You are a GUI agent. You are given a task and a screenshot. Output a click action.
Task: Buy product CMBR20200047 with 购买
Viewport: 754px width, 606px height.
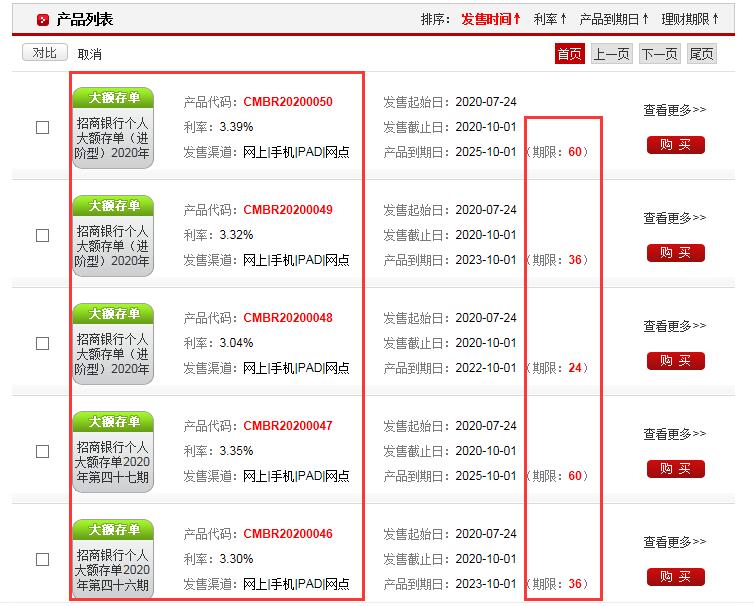click(x=676, y=469)
